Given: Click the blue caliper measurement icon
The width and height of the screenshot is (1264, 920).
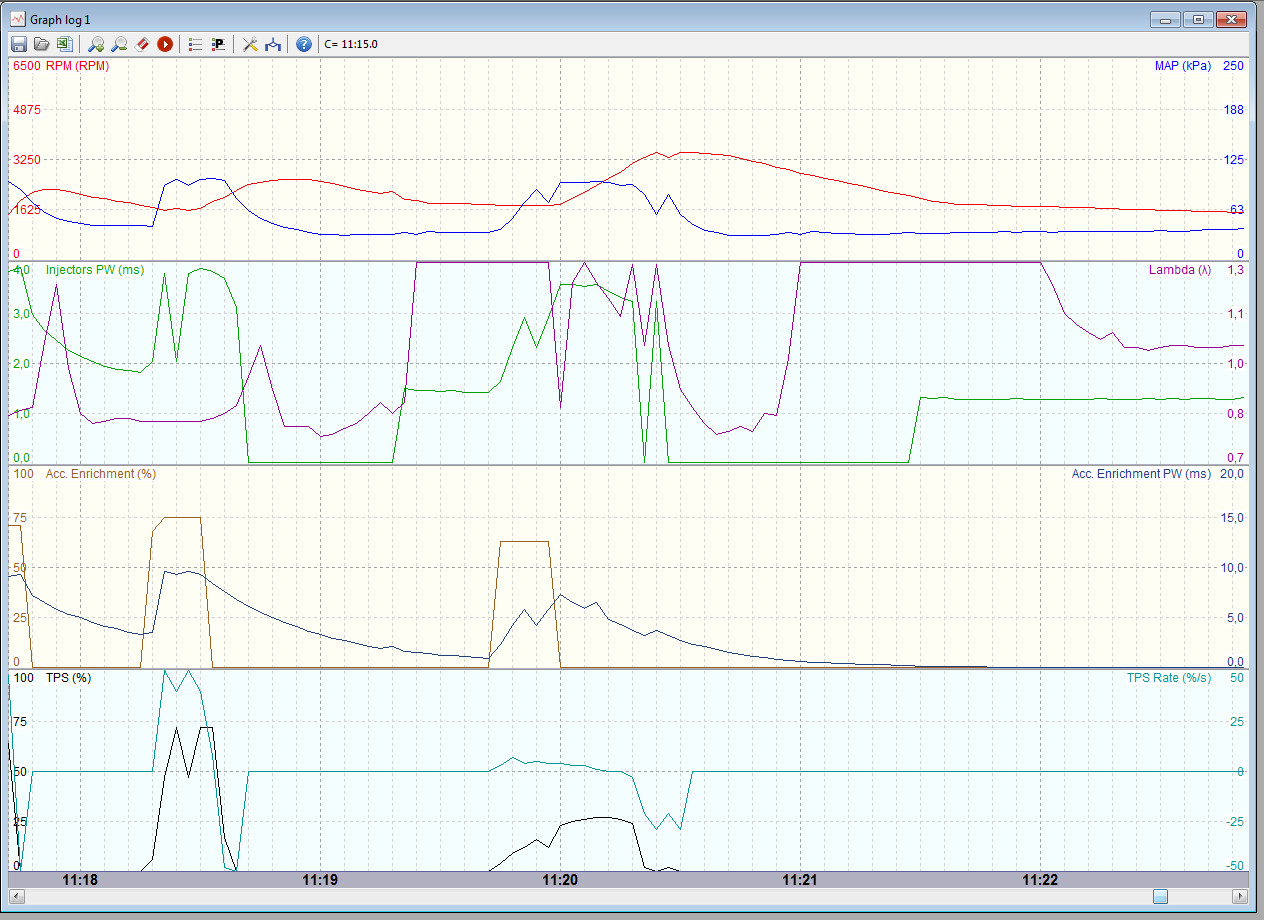Looking at the screenshot, I should coord(273,44).
